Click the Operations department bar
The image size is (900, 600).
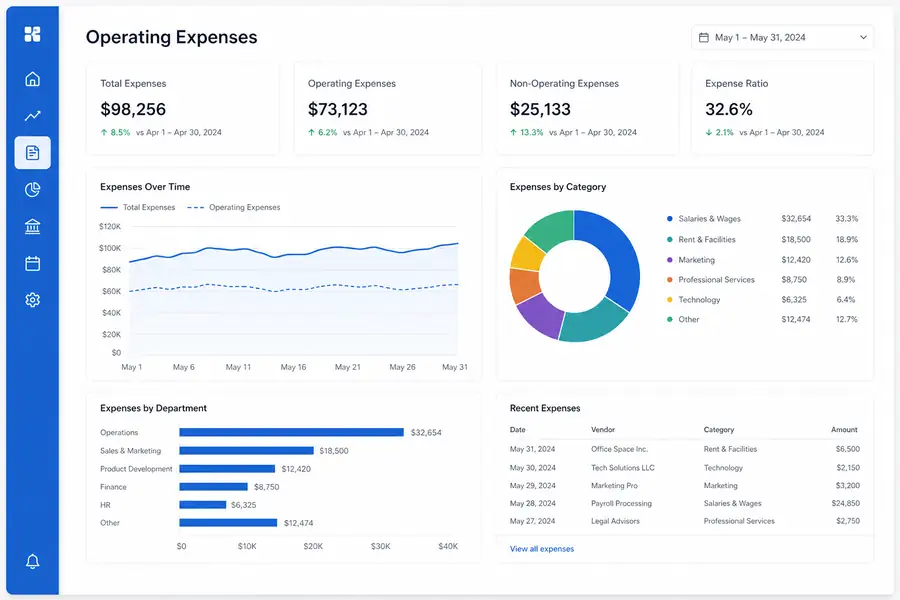[292, 432]
